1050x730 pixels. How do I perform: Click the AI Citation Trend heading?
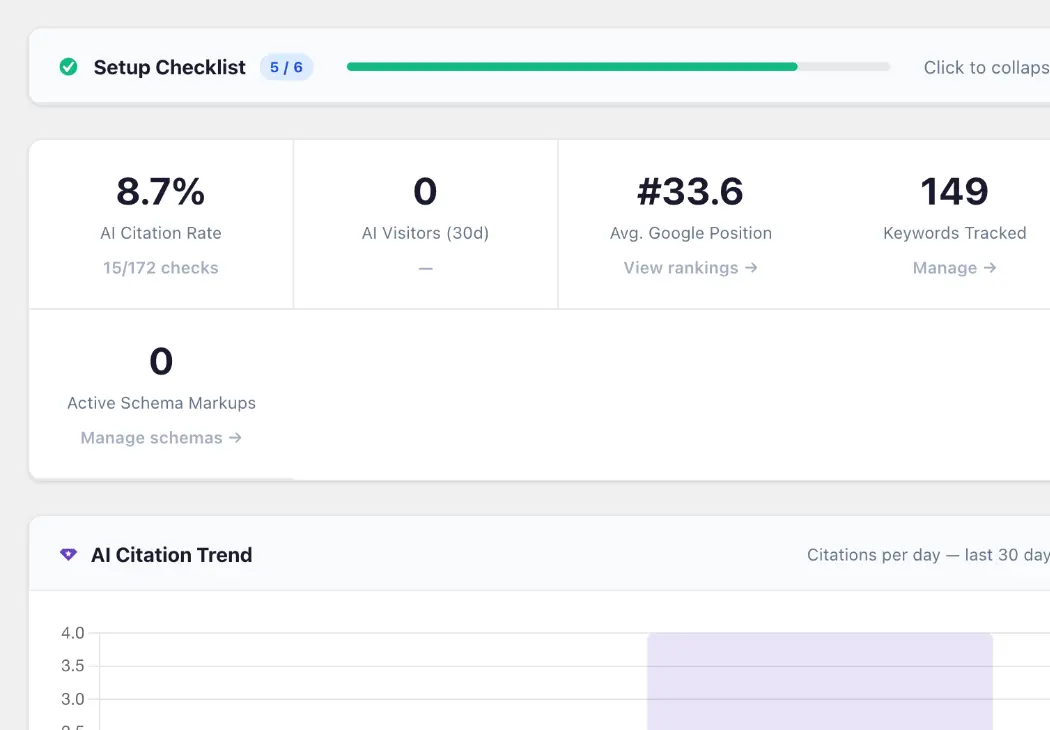tap(171, 555)
